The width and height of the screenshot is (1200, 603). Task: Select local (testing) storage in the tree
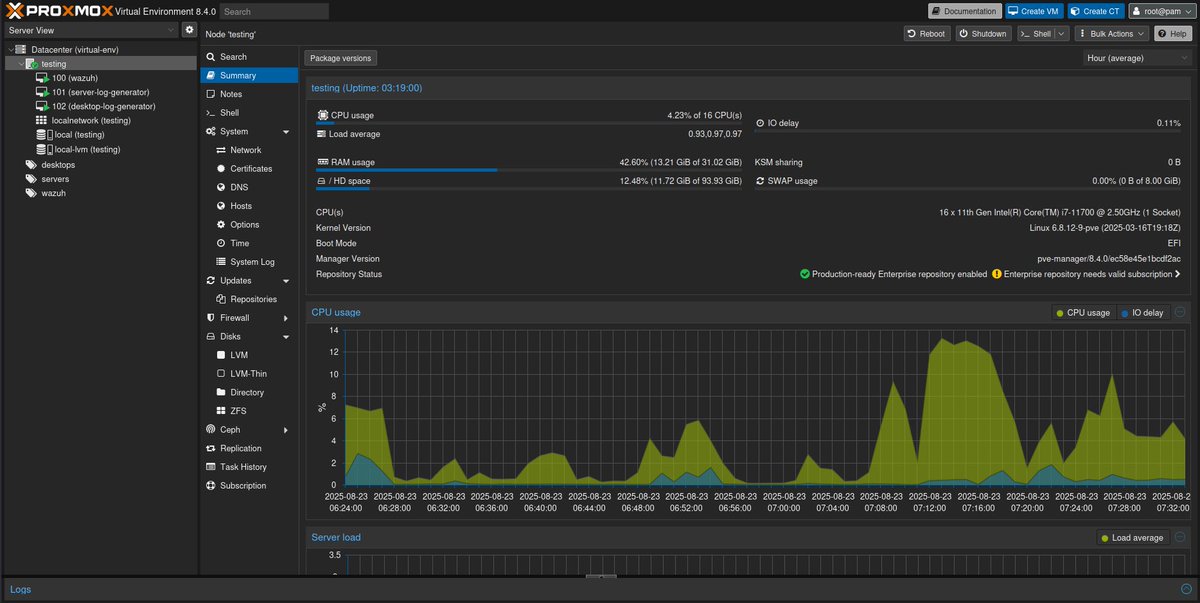(99, 135)
